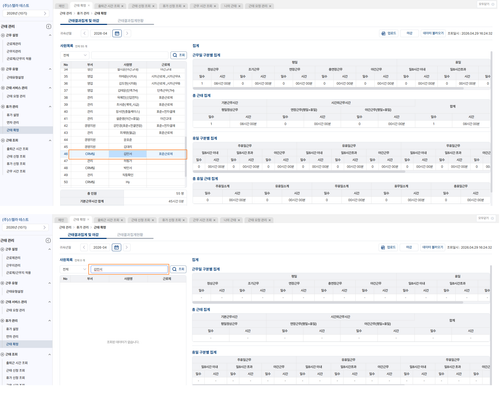The image size is (500, 402).
Task: Go to previous month in the lower screenshot
Action: (x=84, y=247)
